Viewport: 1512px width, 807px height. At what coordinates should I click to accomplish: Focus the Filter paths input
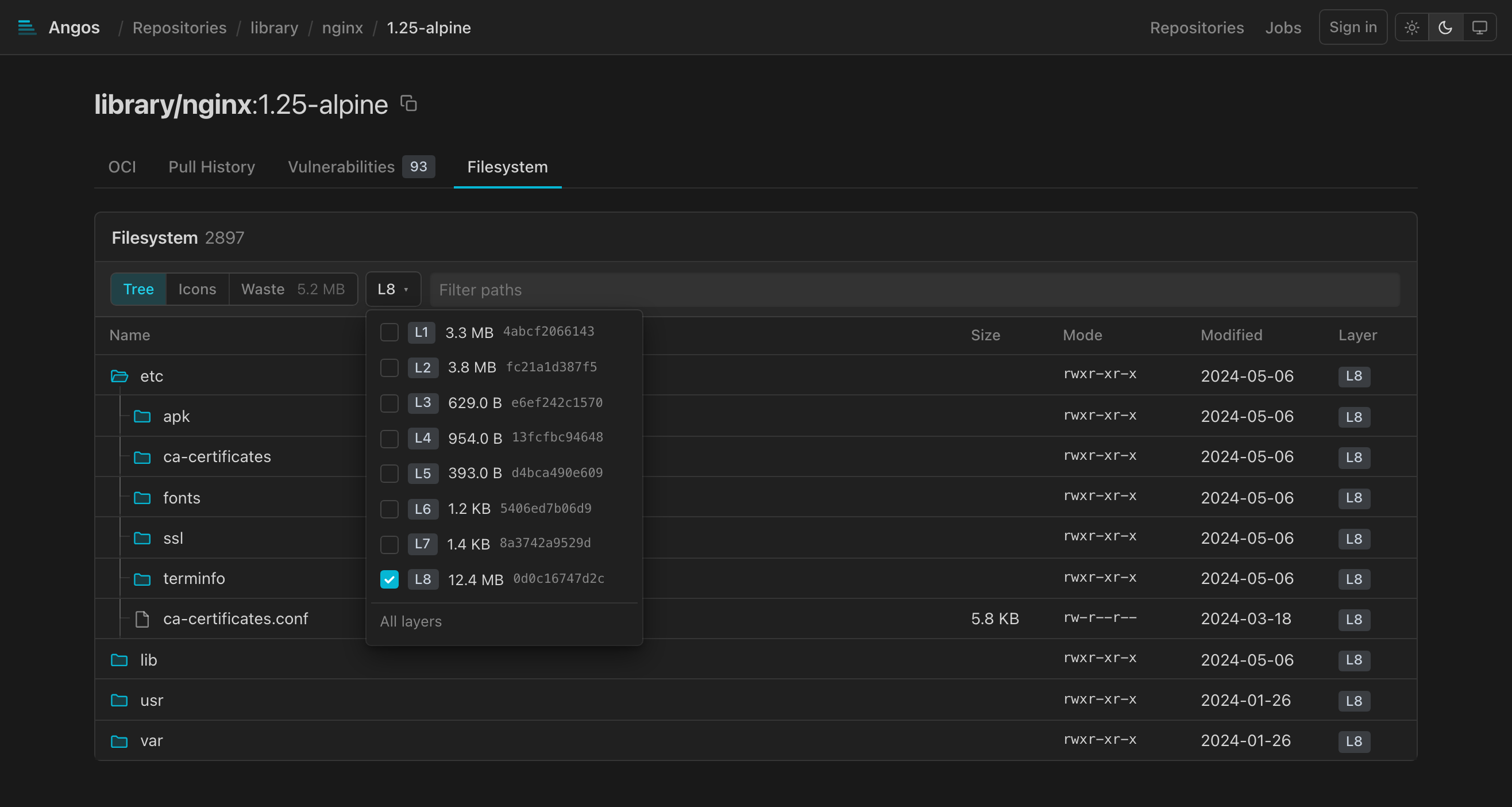tap(915, 290)
